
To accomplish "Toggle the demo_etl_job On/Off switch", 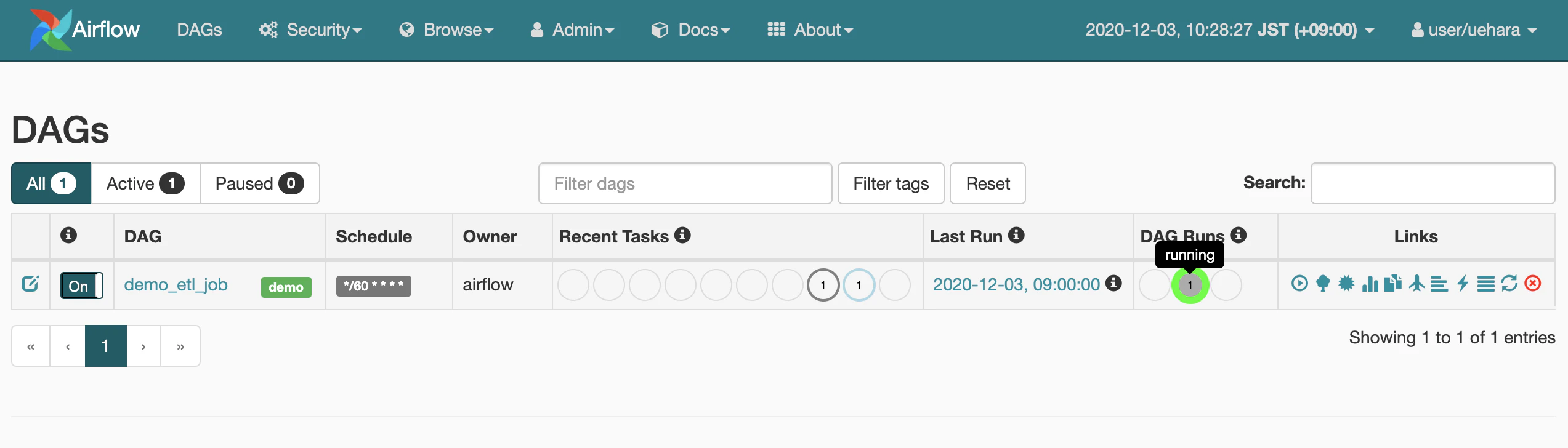I will coord(81,286).
